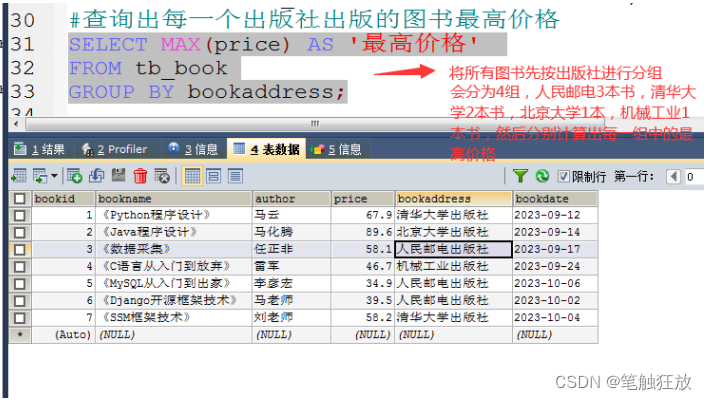Click author cell 雷军
The image size is (707, 400).
(291, 267)
